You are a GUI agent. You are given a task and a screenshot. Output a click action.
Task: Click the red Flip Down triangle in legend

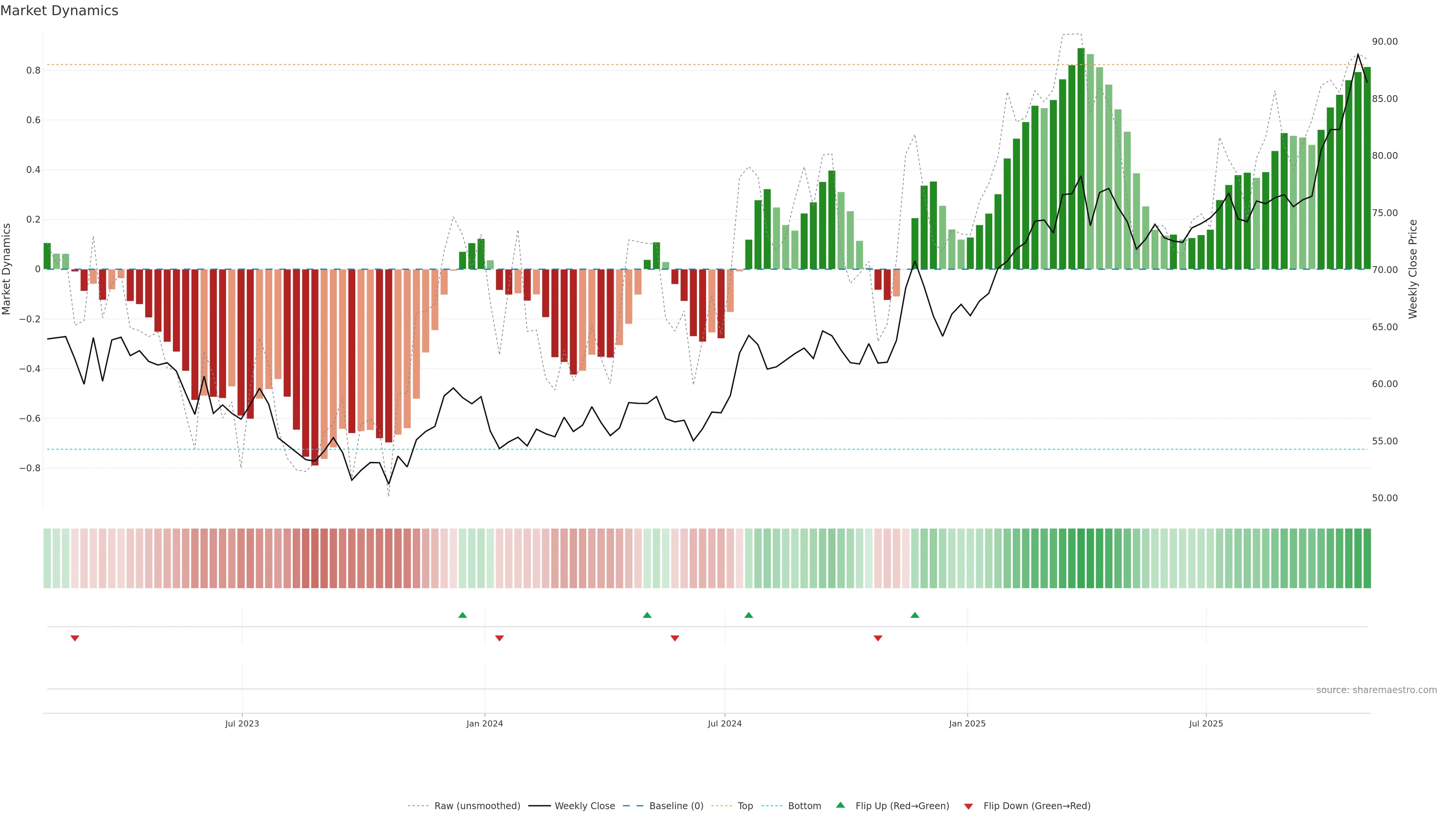pyautogui.click(x=968, y=806)
